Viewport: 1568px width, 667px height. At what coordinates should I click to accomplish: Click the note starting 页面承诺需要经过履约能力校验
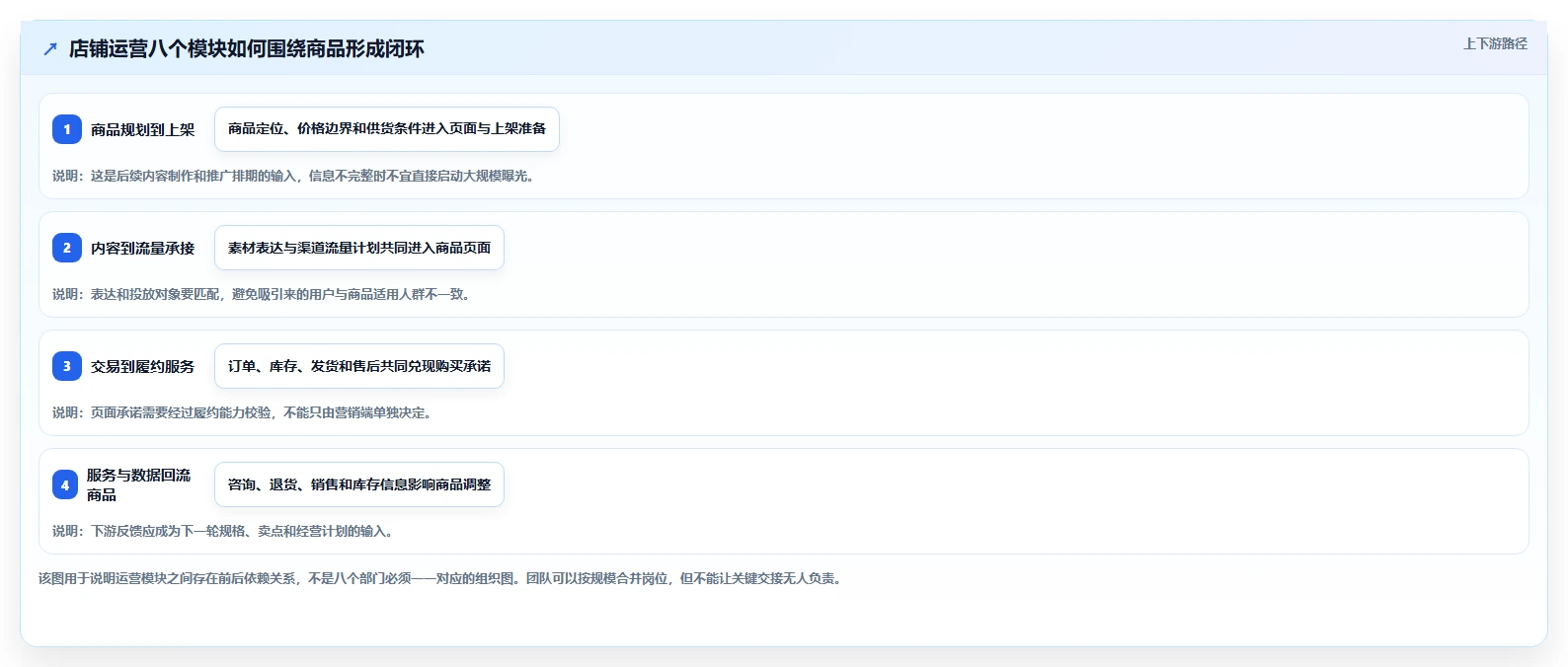[x=243, y=412]
